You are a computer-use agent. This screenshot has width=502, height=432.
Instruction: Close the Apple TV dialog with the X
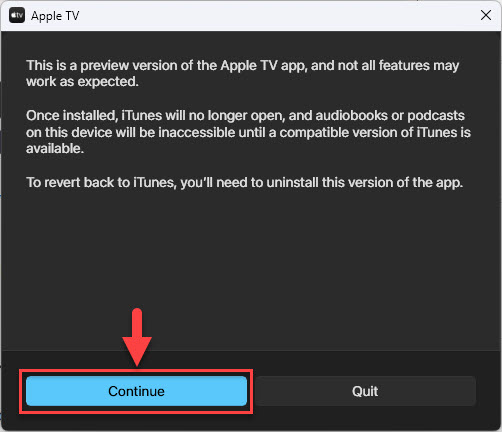pos(486,15)
